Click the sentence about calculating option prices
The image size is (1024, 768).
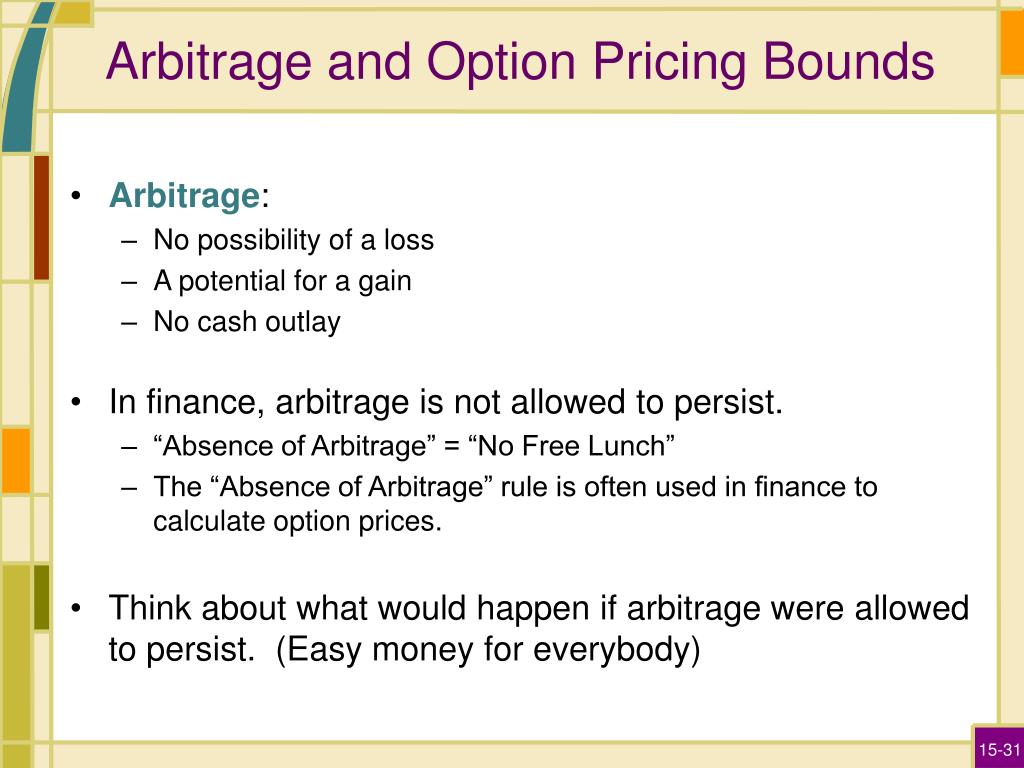point(515,504)
